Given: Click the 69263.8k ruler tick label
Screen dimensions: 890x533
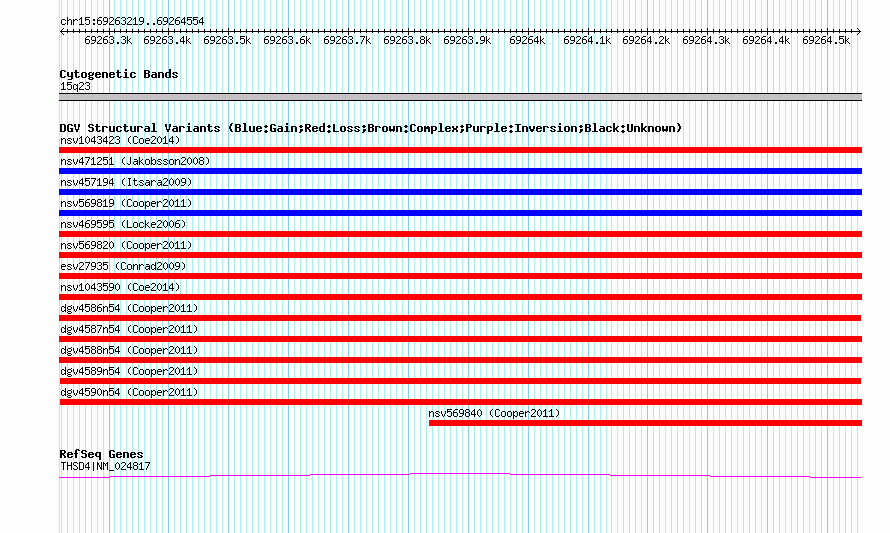Looking at the screenshot, I should pos(407,40).
